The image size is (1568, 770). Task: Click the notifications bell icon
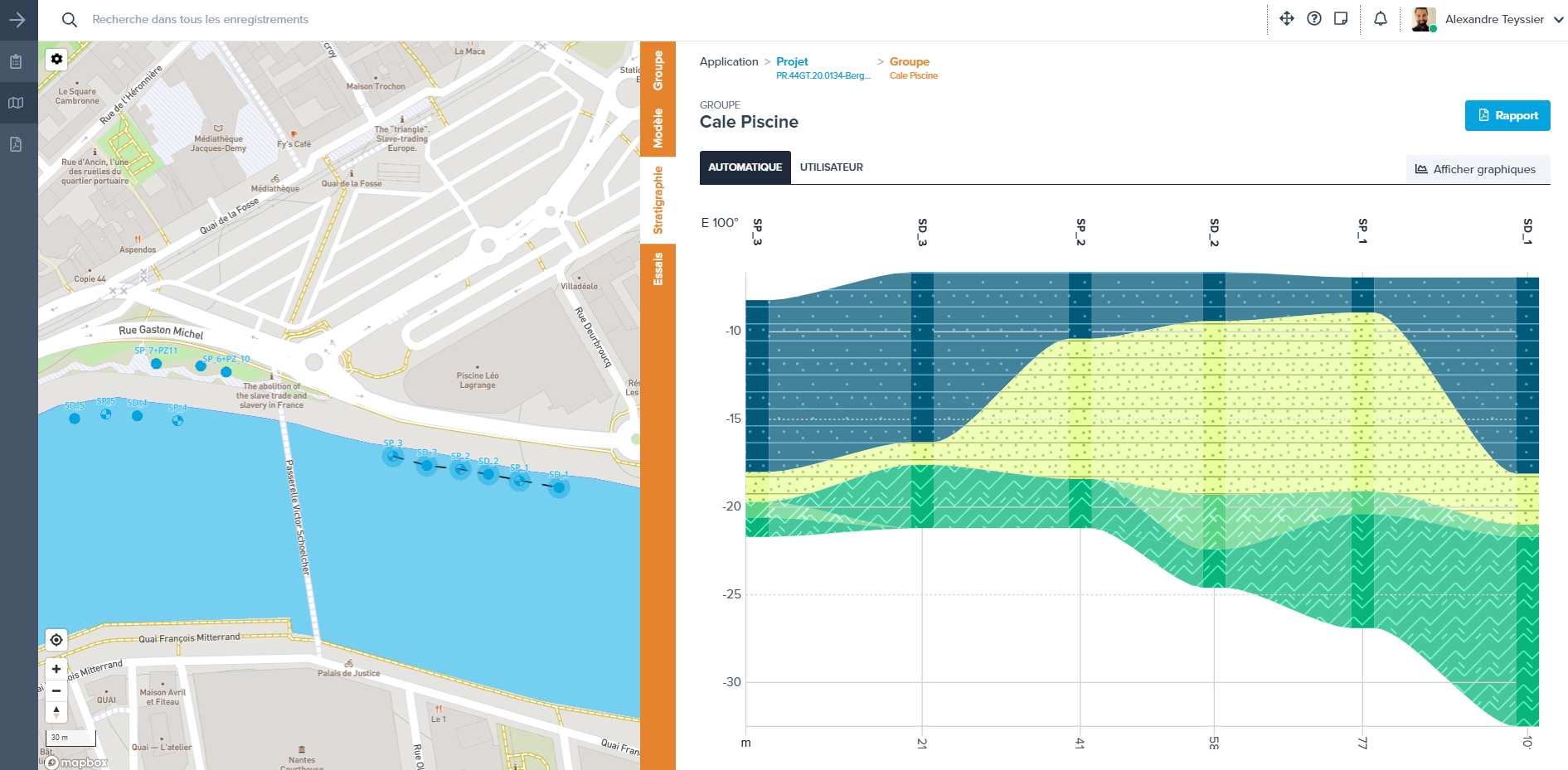point(1381,19)
